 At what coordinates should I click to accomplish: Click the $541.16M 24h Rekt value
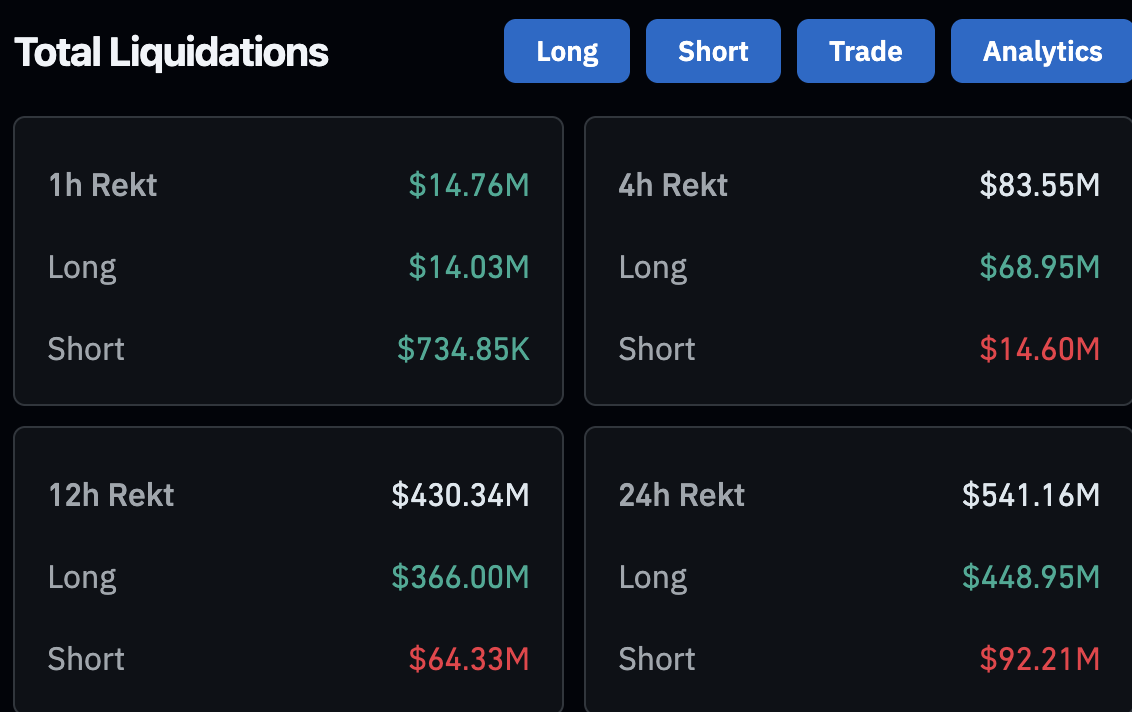click(1031, 495)
